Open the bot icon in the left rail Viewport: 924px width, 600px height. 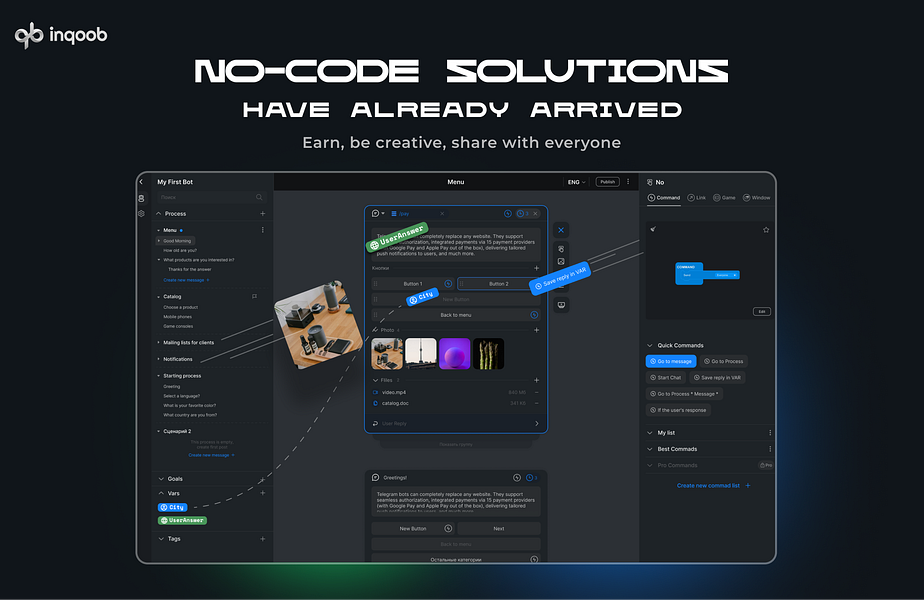141,199
